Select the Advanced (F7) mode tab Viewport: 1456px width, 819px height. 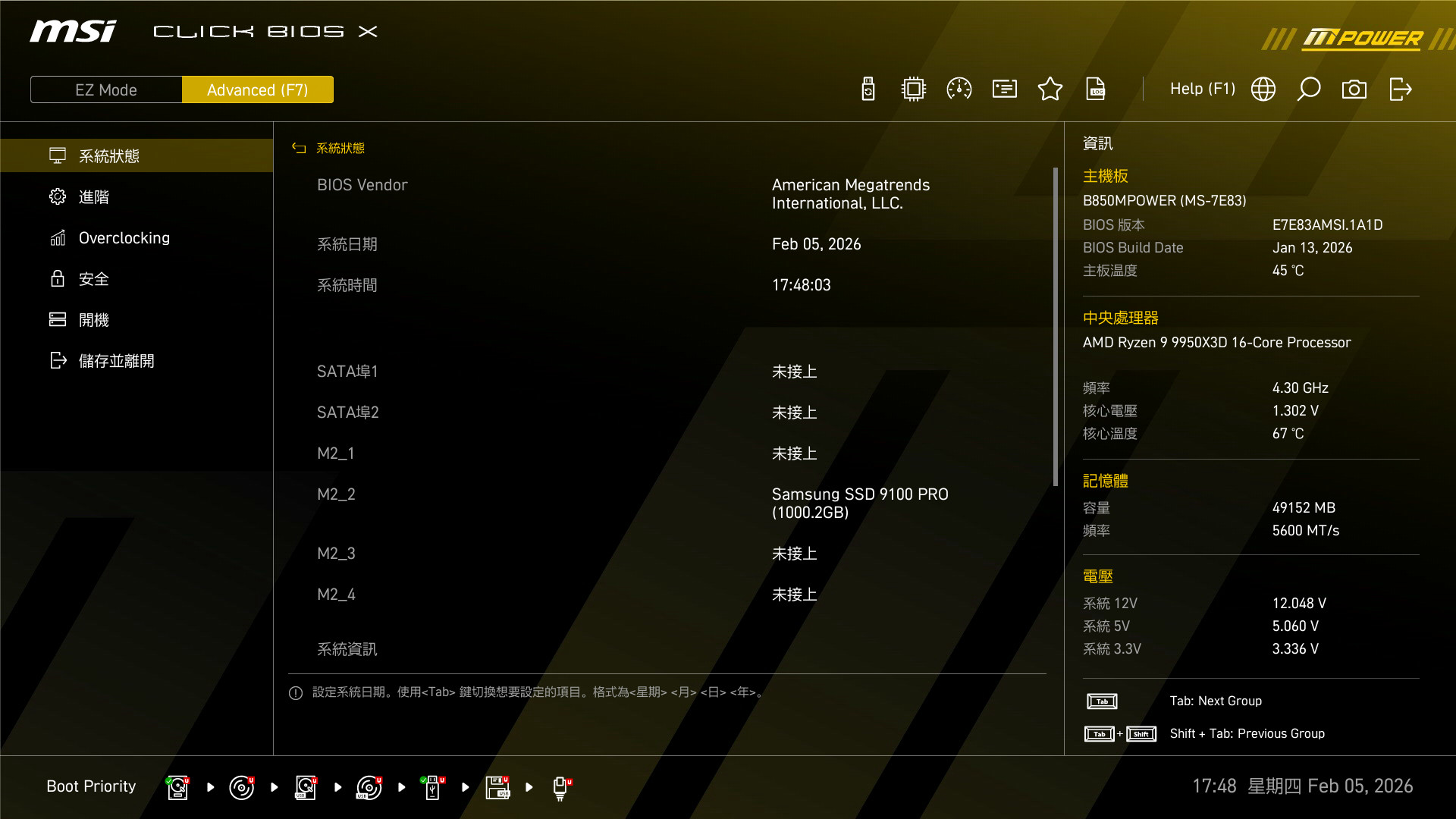tap(258, 89)
